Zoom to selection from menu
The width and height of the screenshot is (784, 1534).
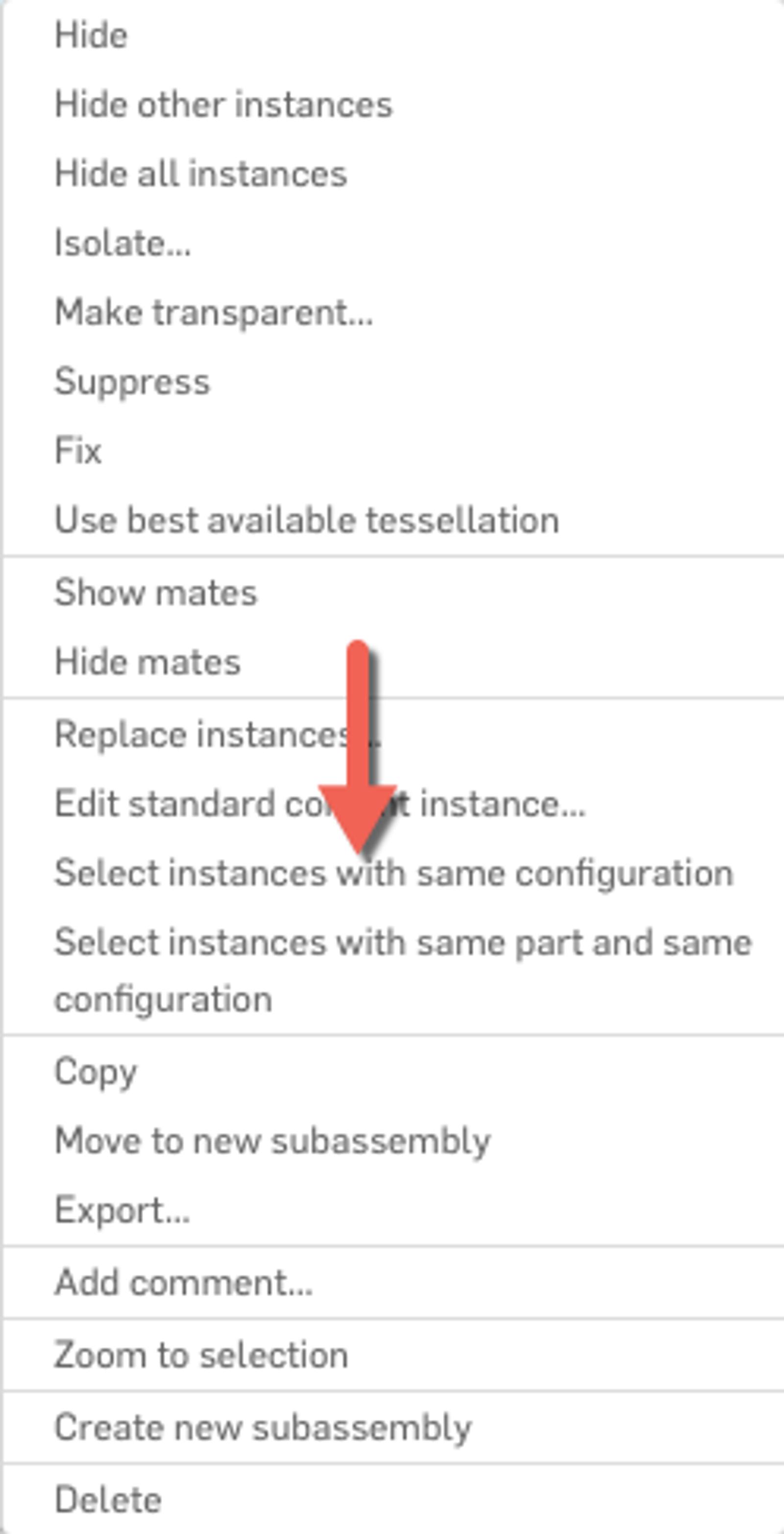point(201,1355)
